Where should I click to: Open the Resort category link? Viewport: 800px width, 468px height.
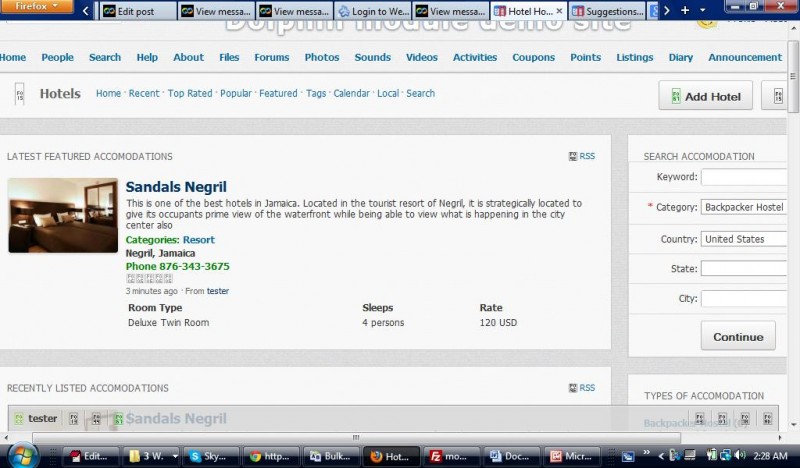(x=199, y=240)
